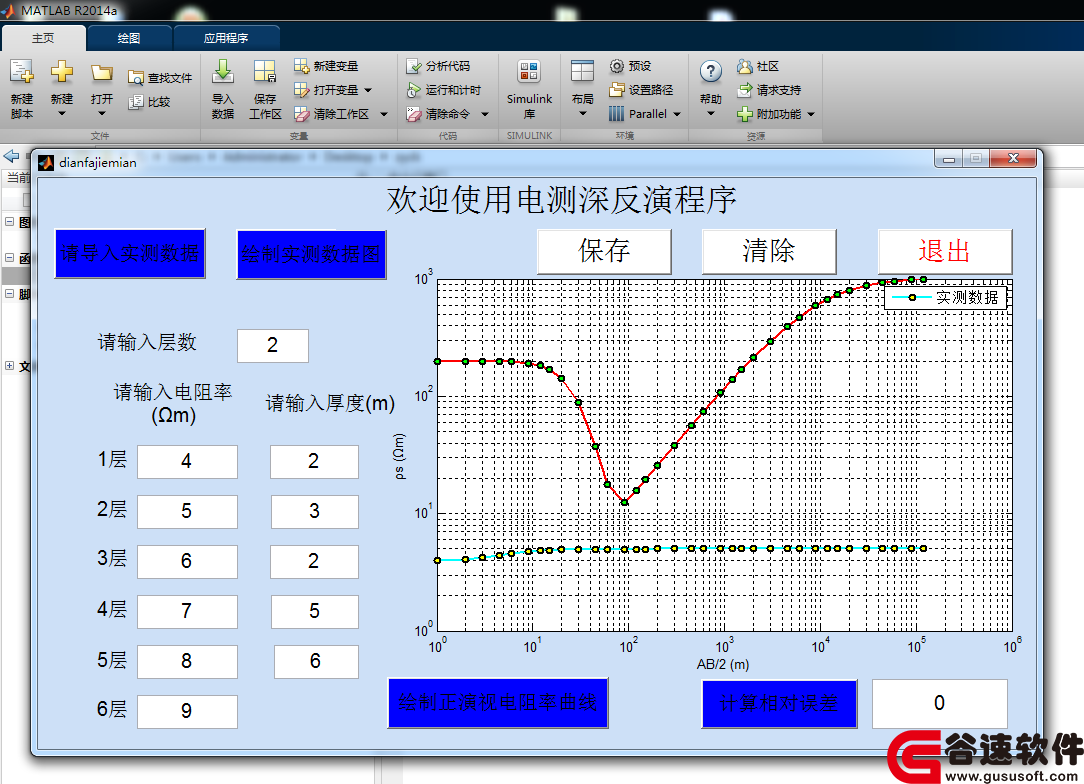Expand the 附加功能 dropdown arrow
The image size is (1084, 784).
tap(811, 114)
